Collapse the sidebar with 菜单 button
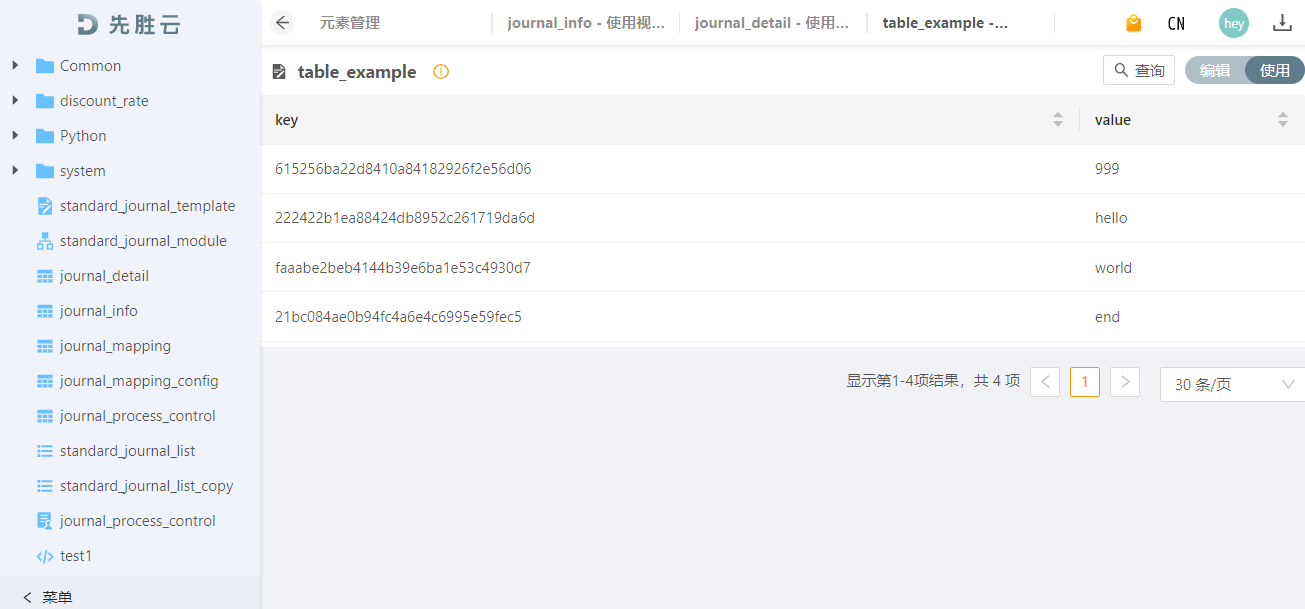 pos(47,597)
